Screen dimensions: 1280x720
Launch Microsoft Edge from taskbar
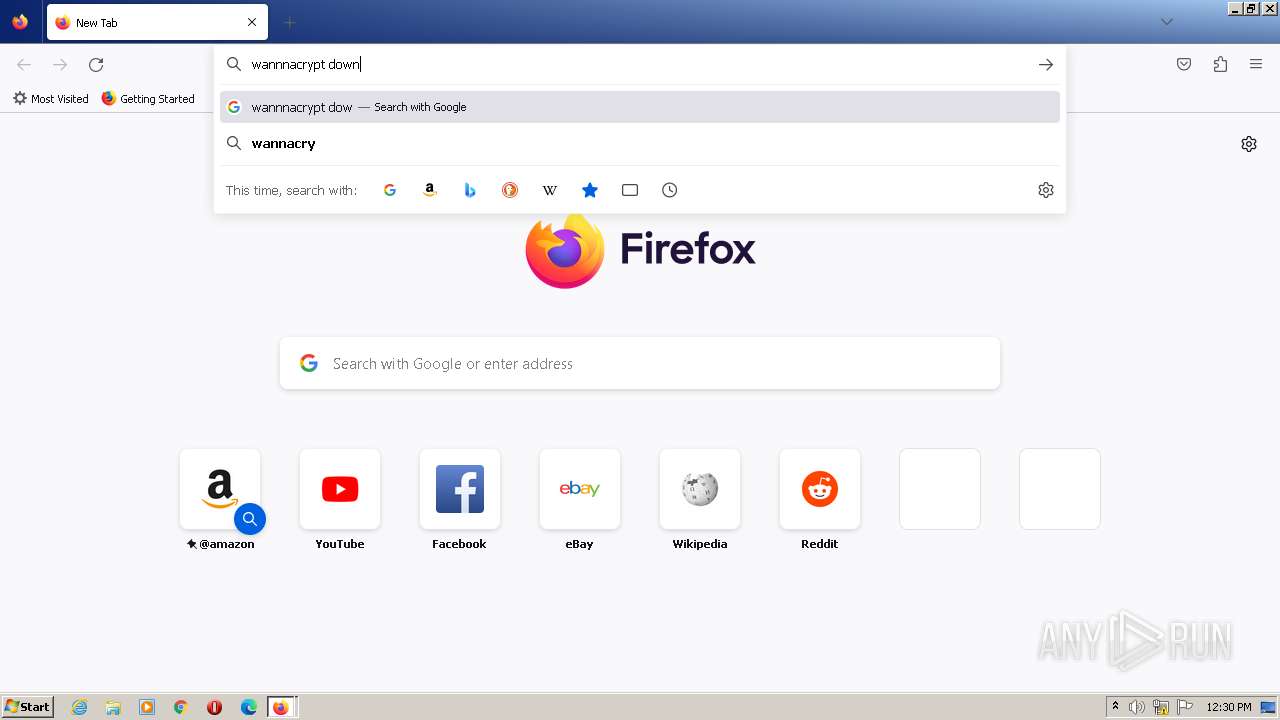(x=249, y=707)
